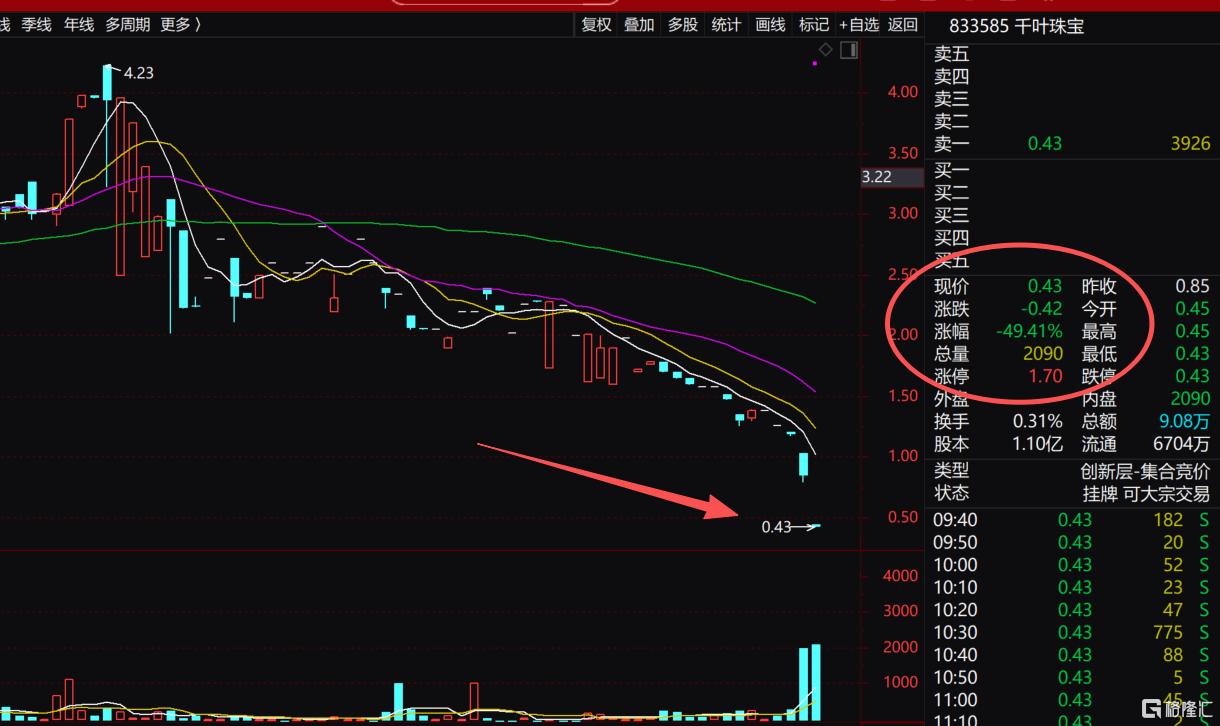1220x726 pixels.
Task: Click the 买一 bid row label
Action: click(951, 171)
